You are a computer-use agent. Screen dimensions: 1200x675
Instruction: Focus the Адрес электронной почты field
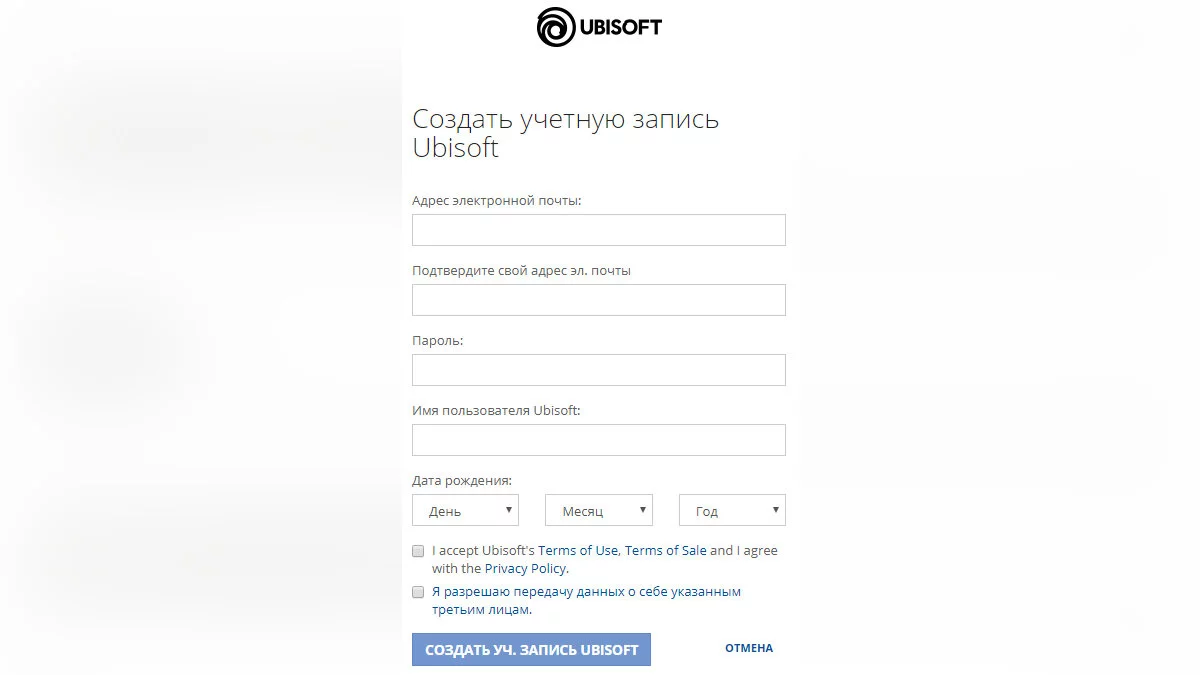(598, 230)
